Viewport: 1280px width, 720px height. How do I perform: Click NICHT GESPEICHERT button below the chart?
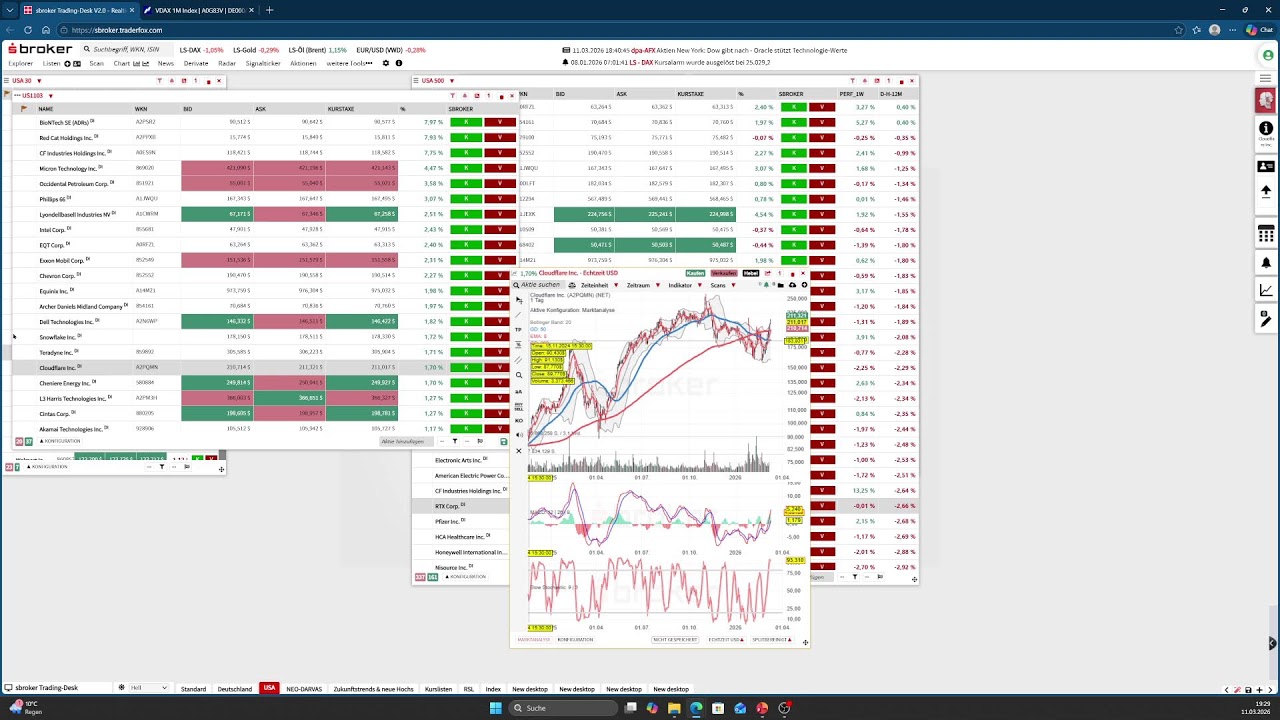pyautogui.click(x=675, y=639)
